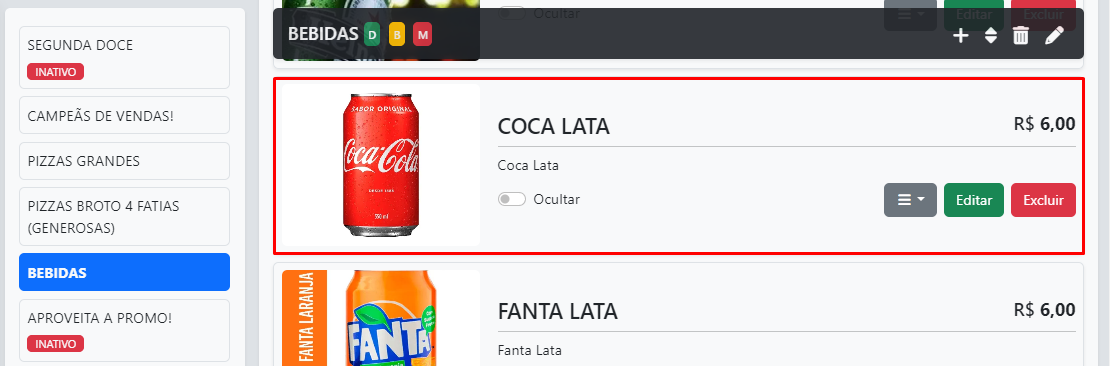Click the pencil edit icon in BEBIDAS header
This screenshot has width=1110, height=366.
tap(1055, 35)
